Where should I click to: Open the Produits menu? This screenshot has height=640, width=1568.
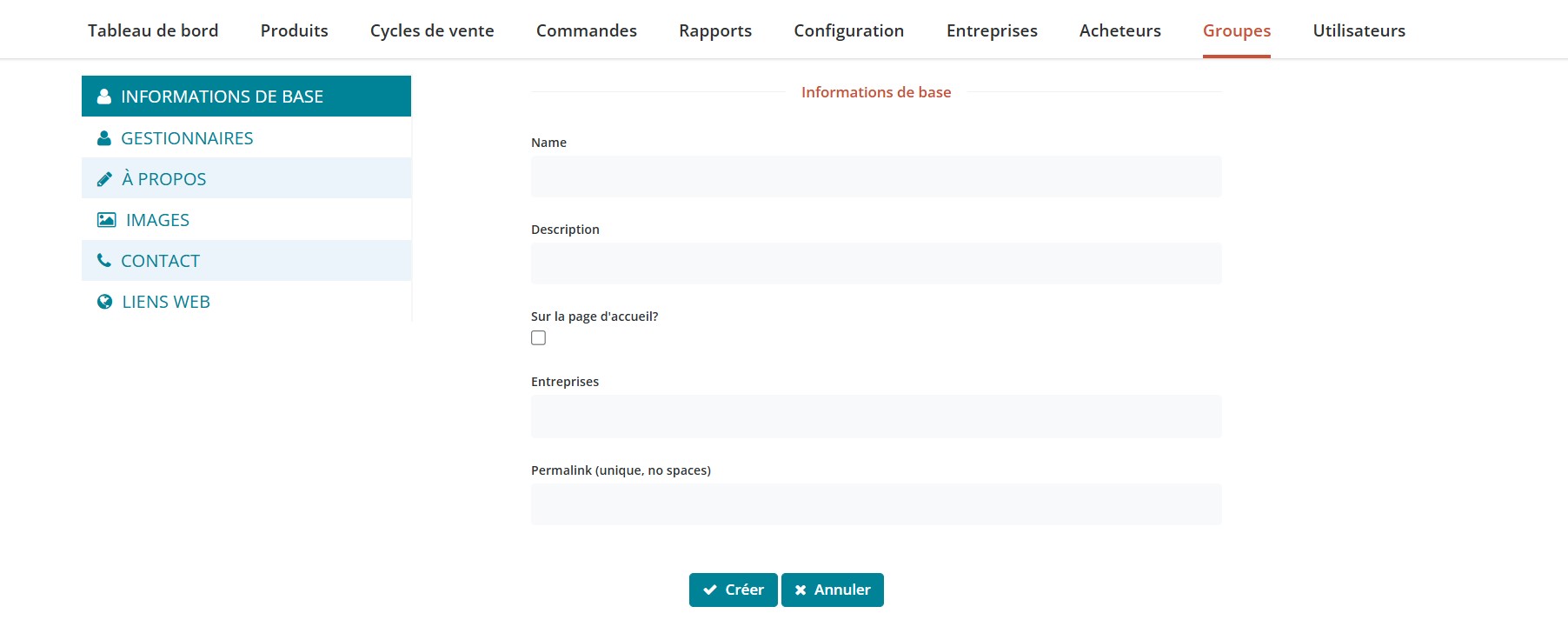(294, 30)
